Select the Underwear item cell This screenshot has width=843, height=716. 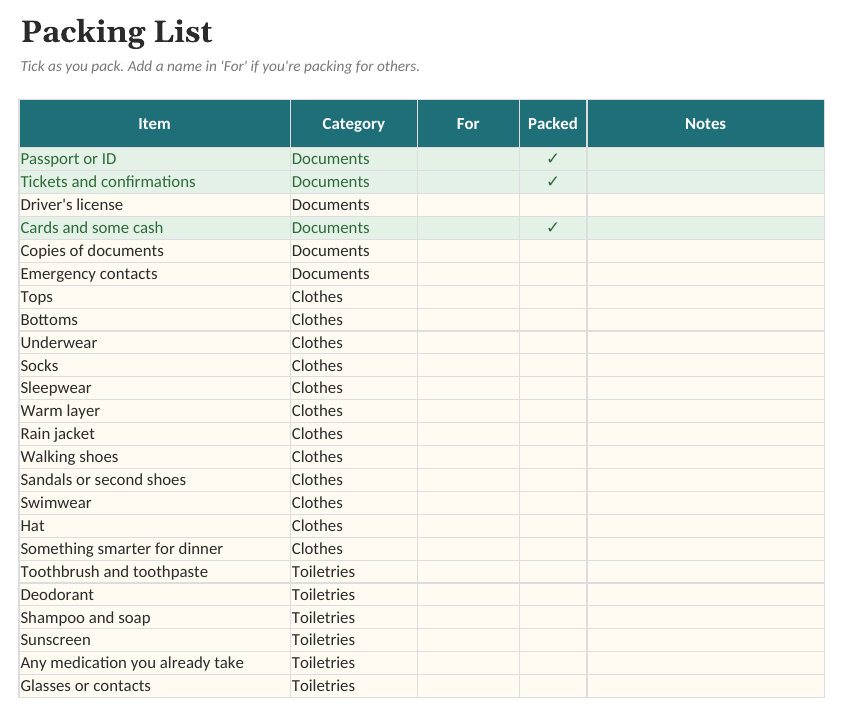tap(155, 343)
